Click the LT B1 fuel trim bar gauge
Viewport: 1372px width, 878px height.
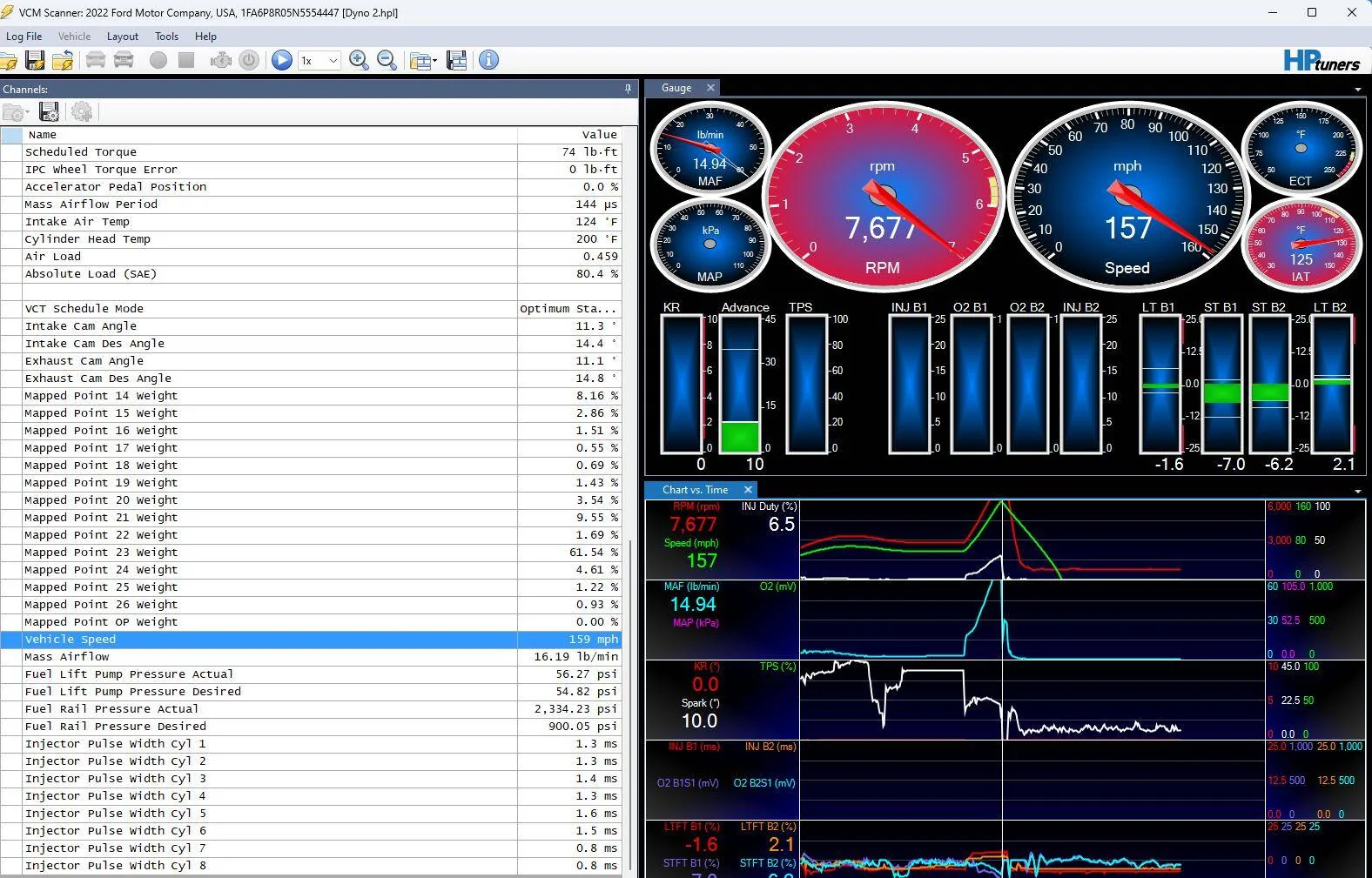click(x=1160, y=384)
